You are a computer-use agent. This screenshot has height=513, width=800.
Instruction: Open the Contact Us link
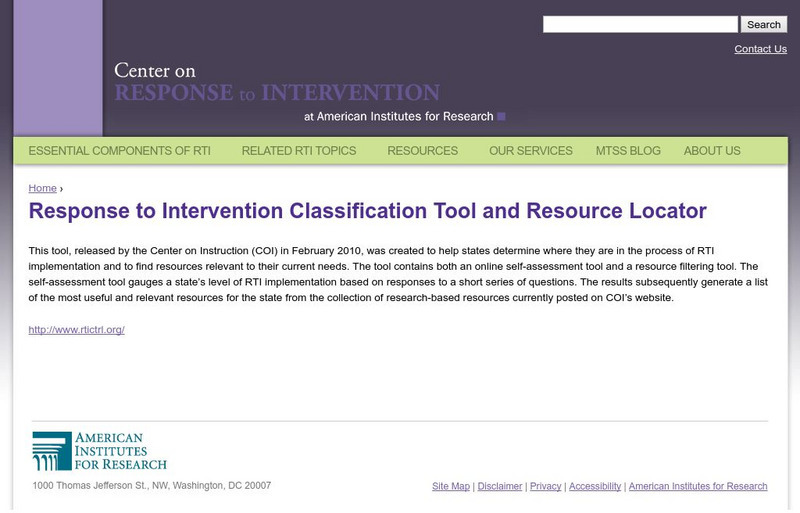pyautogui.click(x=760, y=49)
